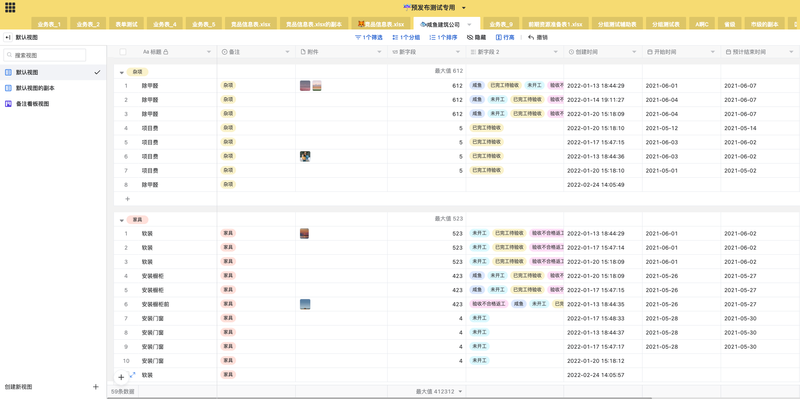The height and width of the screenshot is (399, 800).
Task: Open the first attachment thumbnail in 除甲醛 row 1
Action: 305,86
